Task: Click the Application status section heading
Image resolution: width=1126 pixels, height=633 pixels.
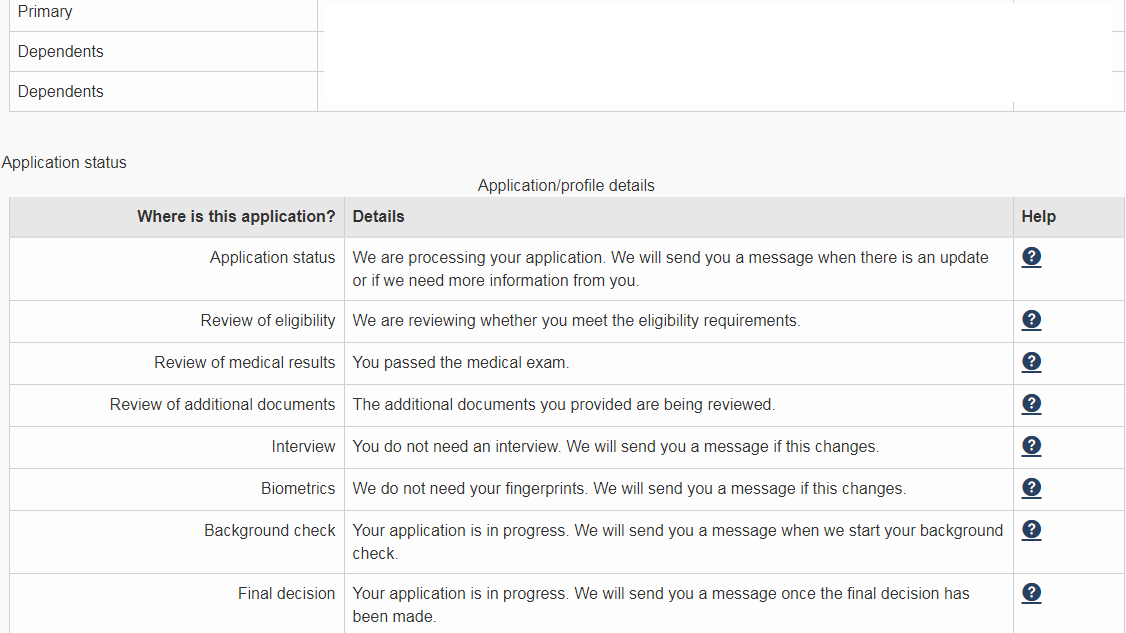Action: click(64, 162)
